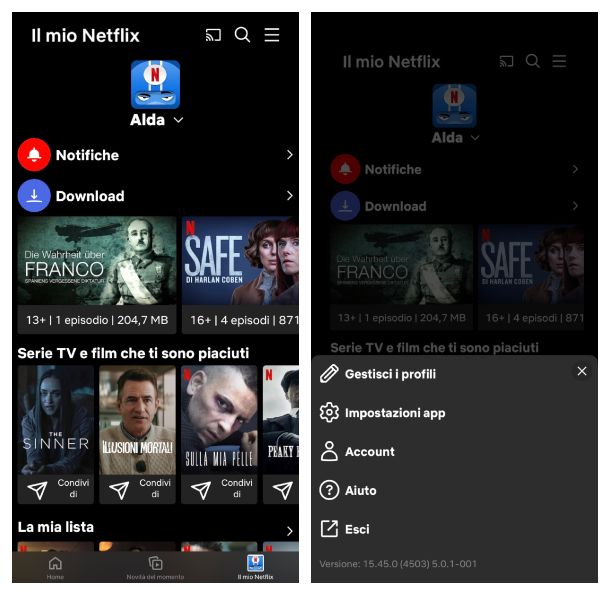Tap dimmed search icon on right screen
This screenshot has height=595, width=610.
pos(533,61)
